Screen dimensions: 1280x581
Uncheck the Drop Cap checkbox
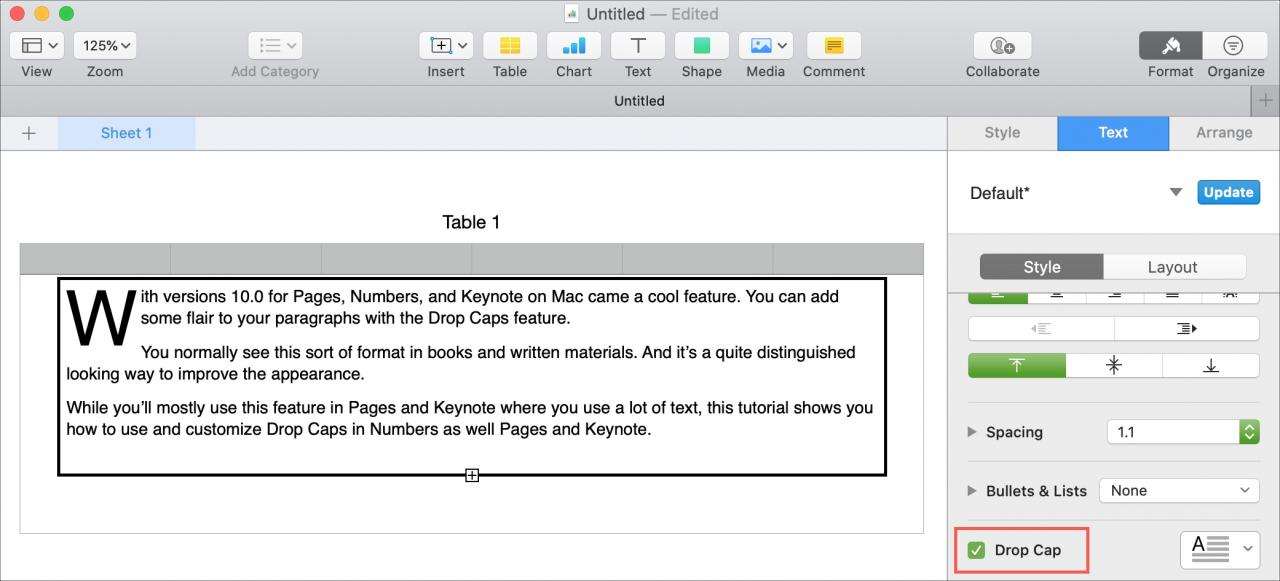tap(976, 550)
